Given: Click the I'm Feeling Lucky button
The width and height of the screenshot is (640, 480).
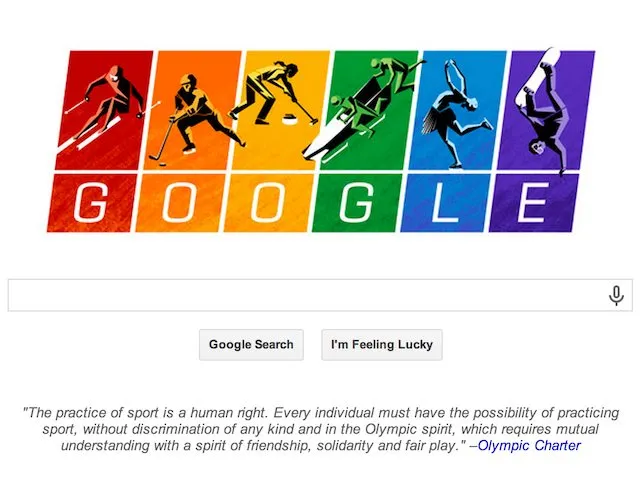Looking at the screenshot, I should pos(381,344).
